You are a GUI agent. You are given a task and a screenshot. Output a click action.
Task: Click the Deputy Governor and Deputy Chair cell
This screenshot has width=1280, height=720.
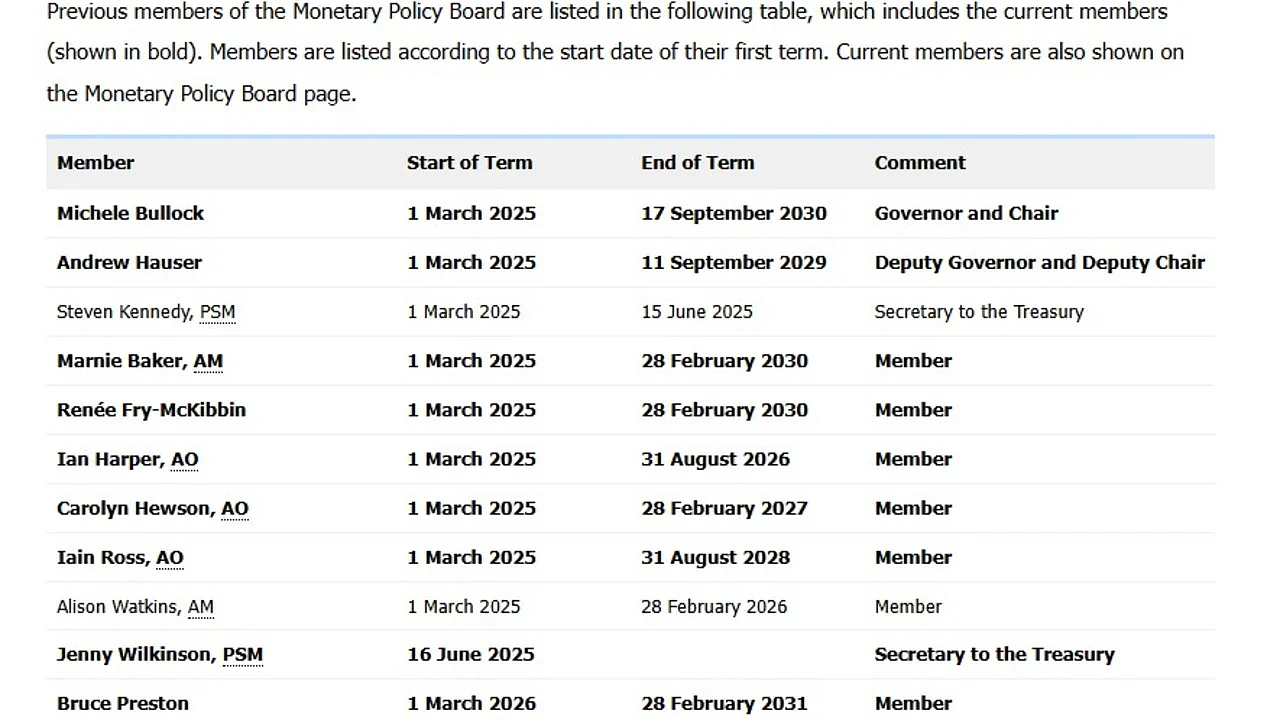click(1040, 262)
